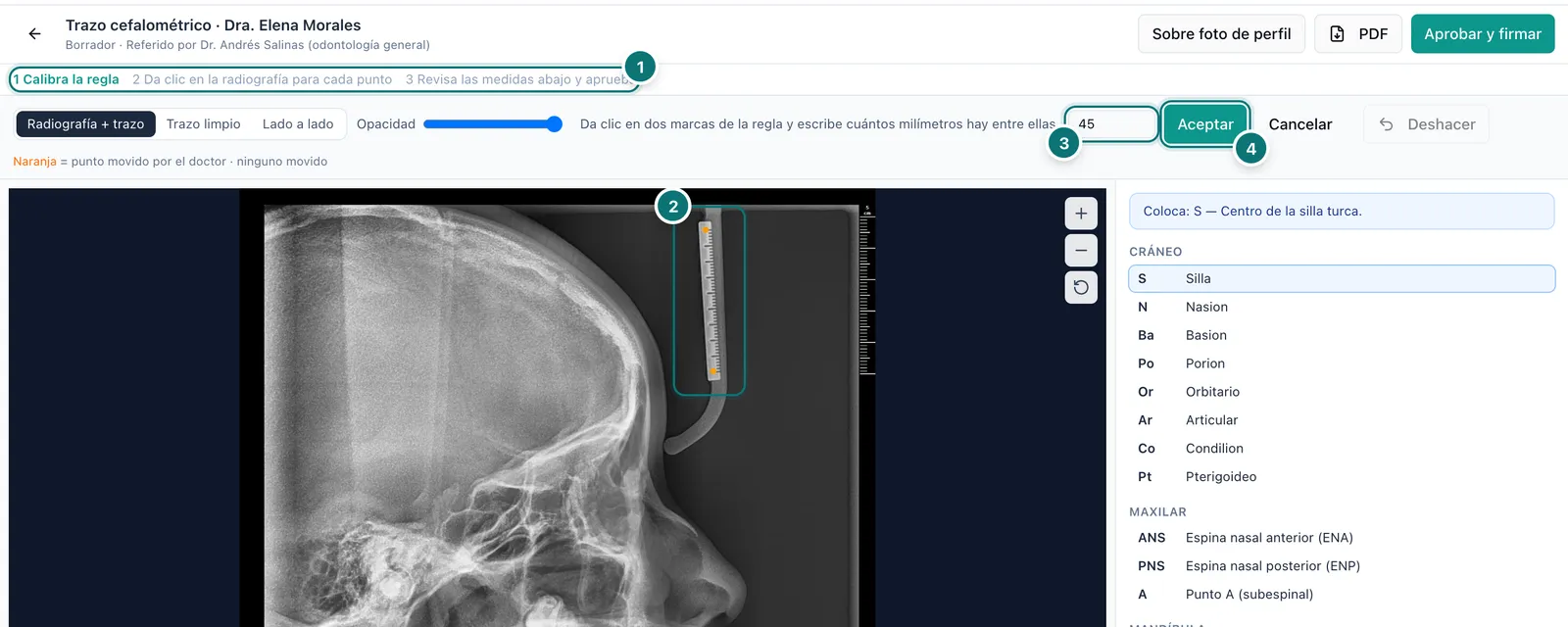
Task: Select landmark Po Porion
Action: point(1342,363)
